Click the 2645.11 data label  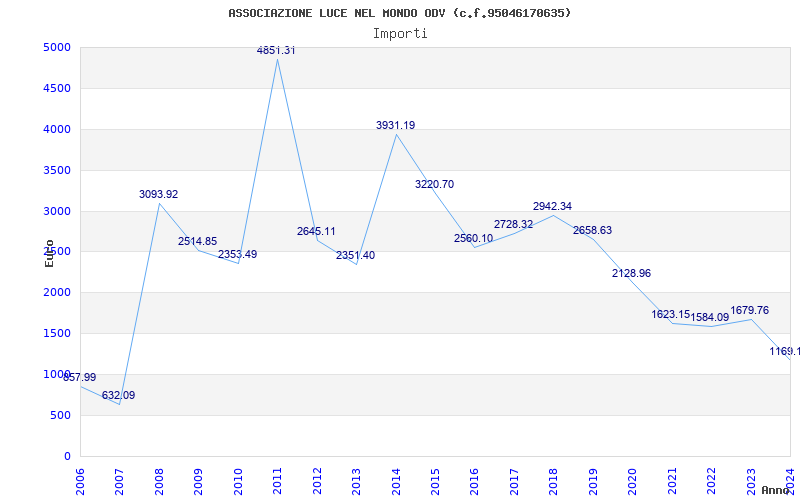(x=316, y=232)
